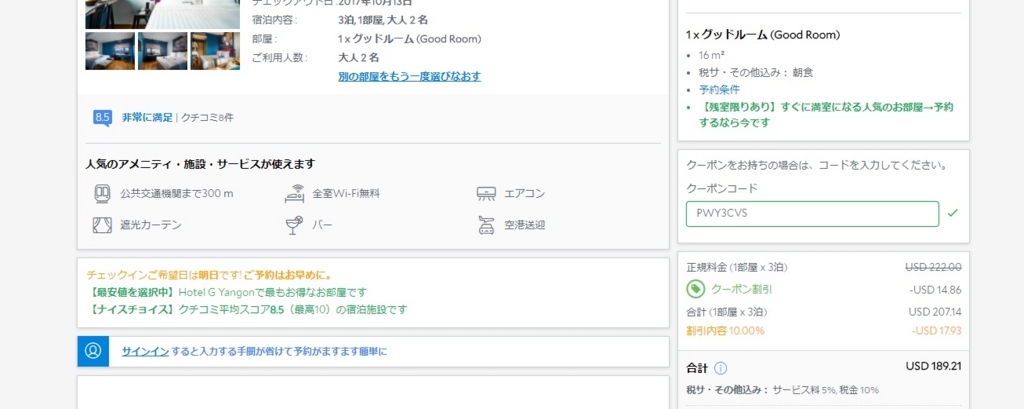Image resolution: width=1024 pixels, height=409 pixels.
Task: Click the 公共交通機関まで300 m label
Action: (x=176, y=193)
